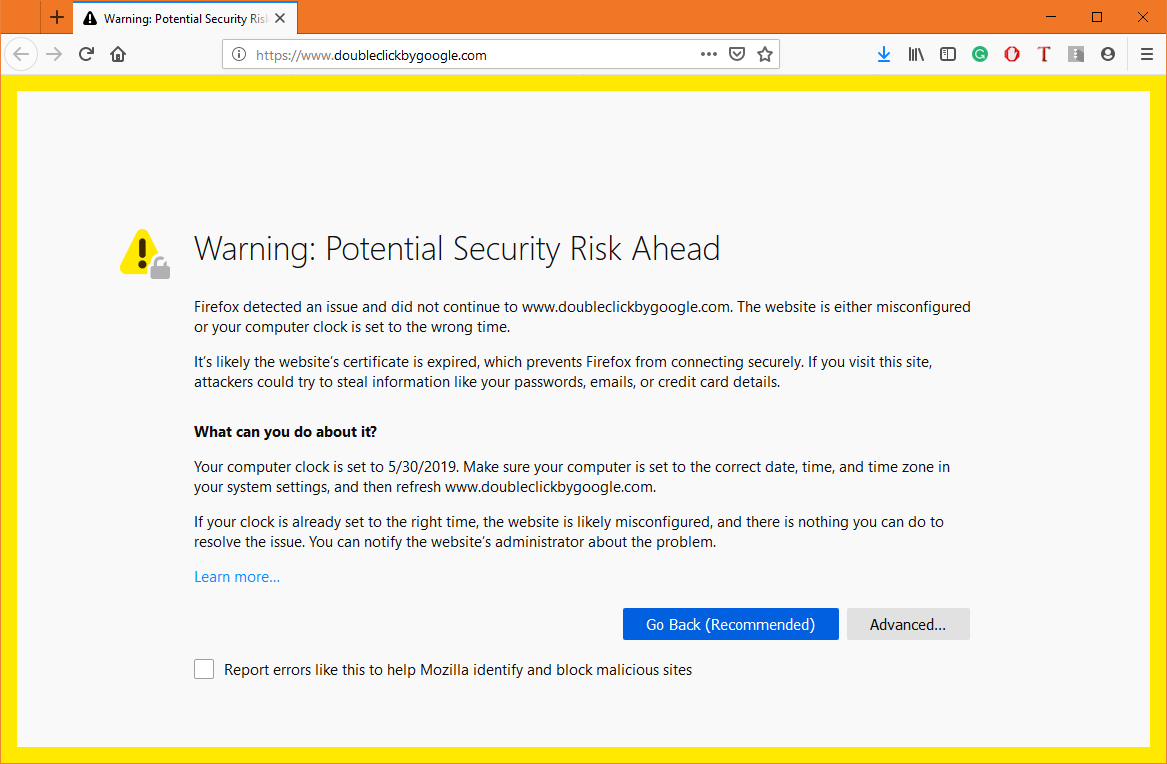Go back one page with the back arrow
This screenshot has height=764, width=1167.
(x=21, y=54)
